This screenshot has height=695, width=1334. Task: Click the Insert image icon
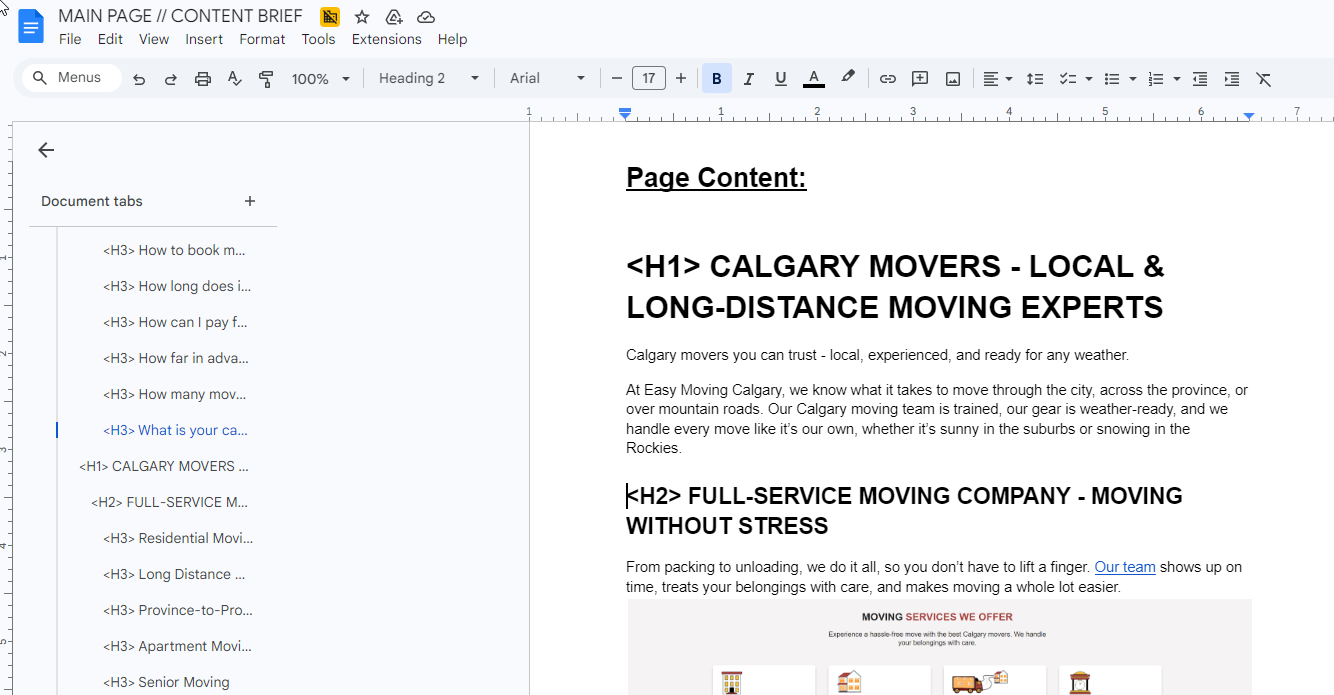[x=953, y=79]
